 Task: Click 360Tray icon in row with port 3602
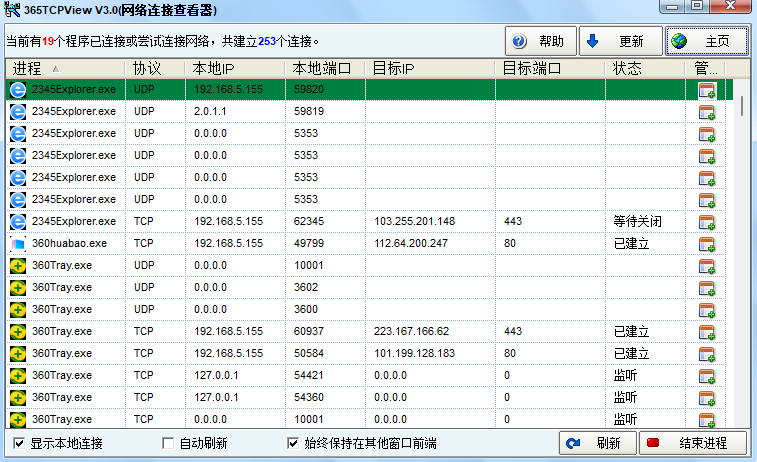click(x=18, y=288)
